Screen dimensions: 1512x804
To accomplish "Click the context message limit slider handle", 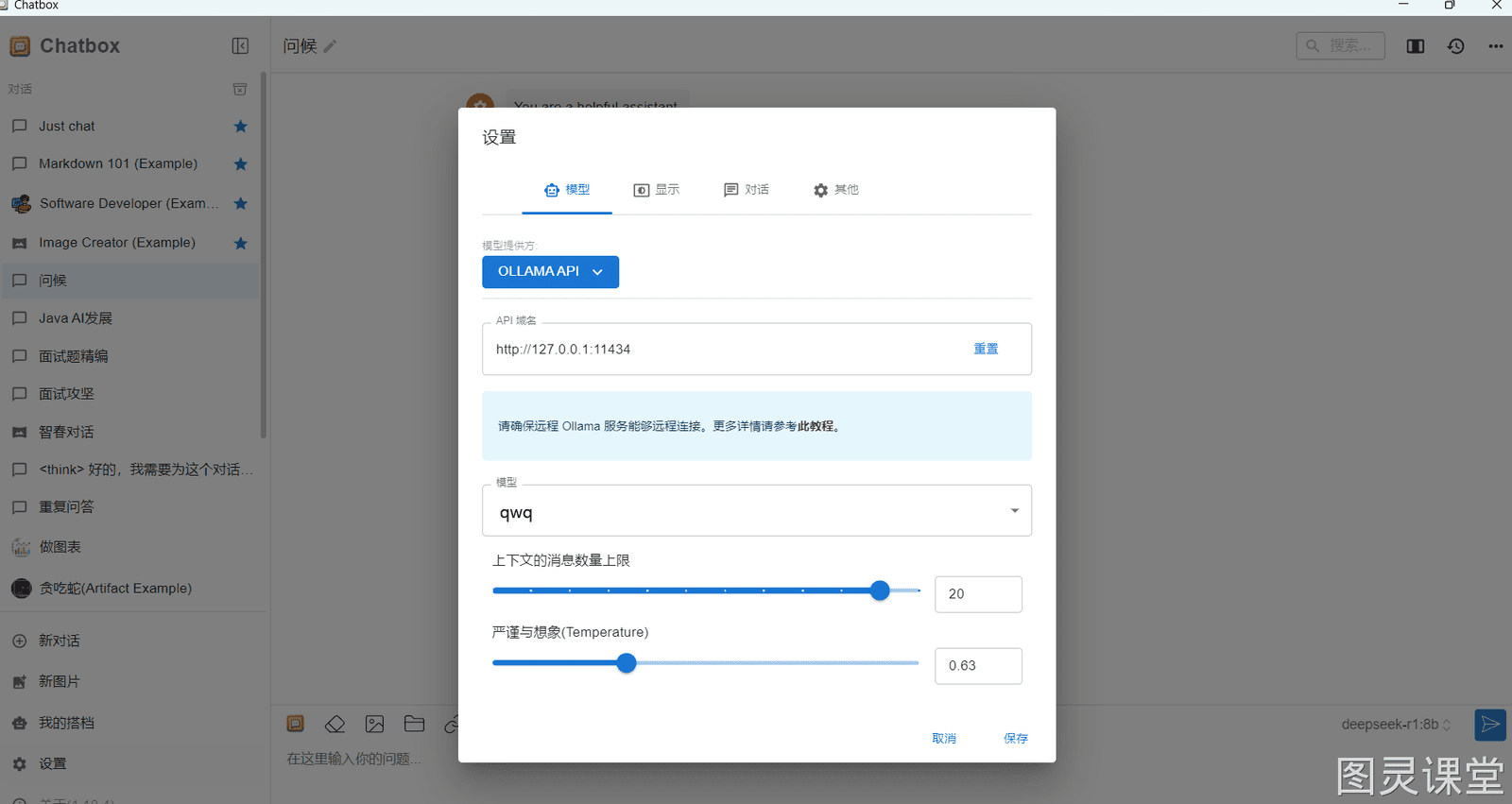I will click(x=880, y=590).
